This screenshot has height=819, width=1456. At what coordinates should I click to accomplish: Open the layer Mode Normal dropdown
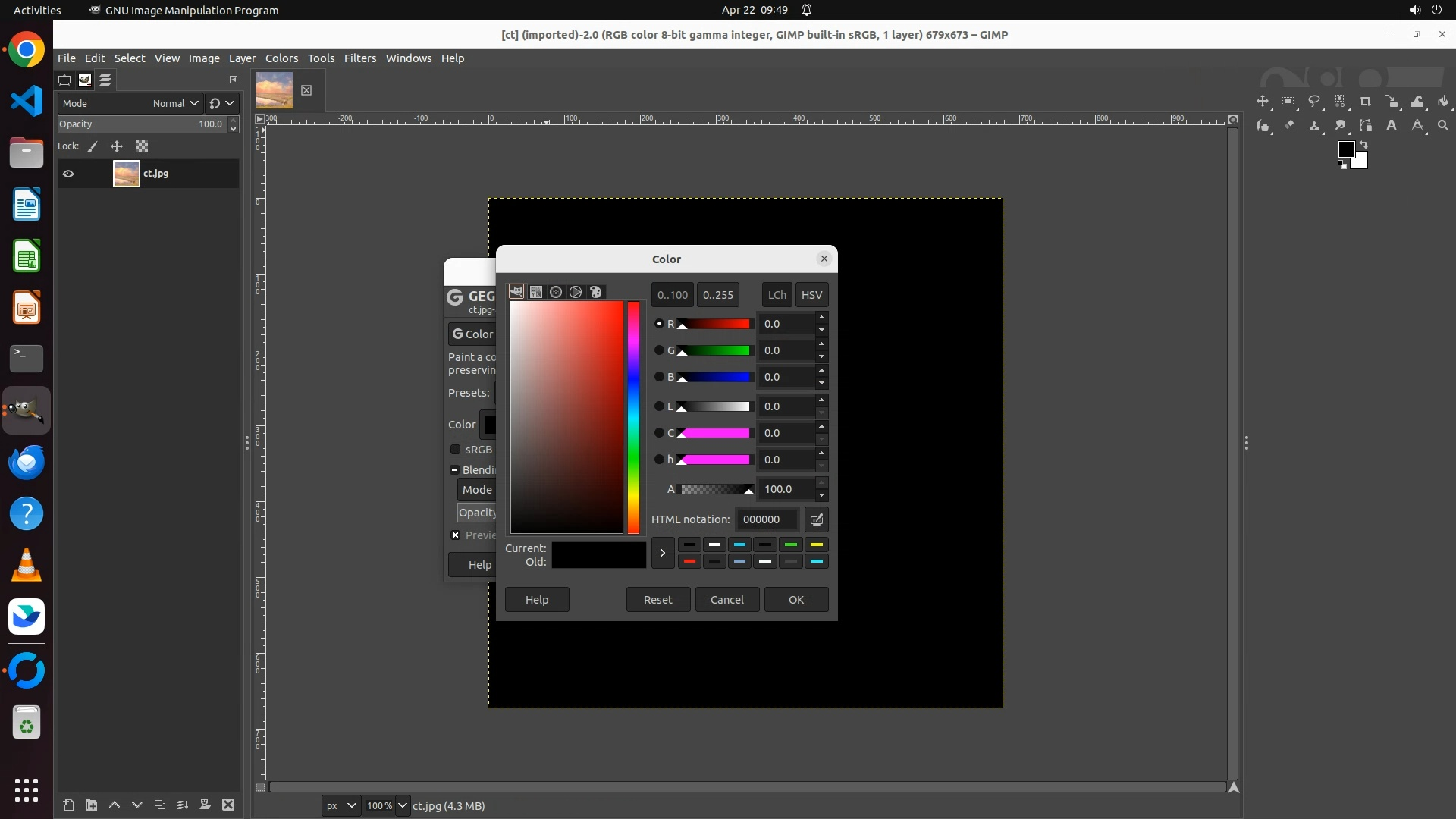(x=175, y=103)
